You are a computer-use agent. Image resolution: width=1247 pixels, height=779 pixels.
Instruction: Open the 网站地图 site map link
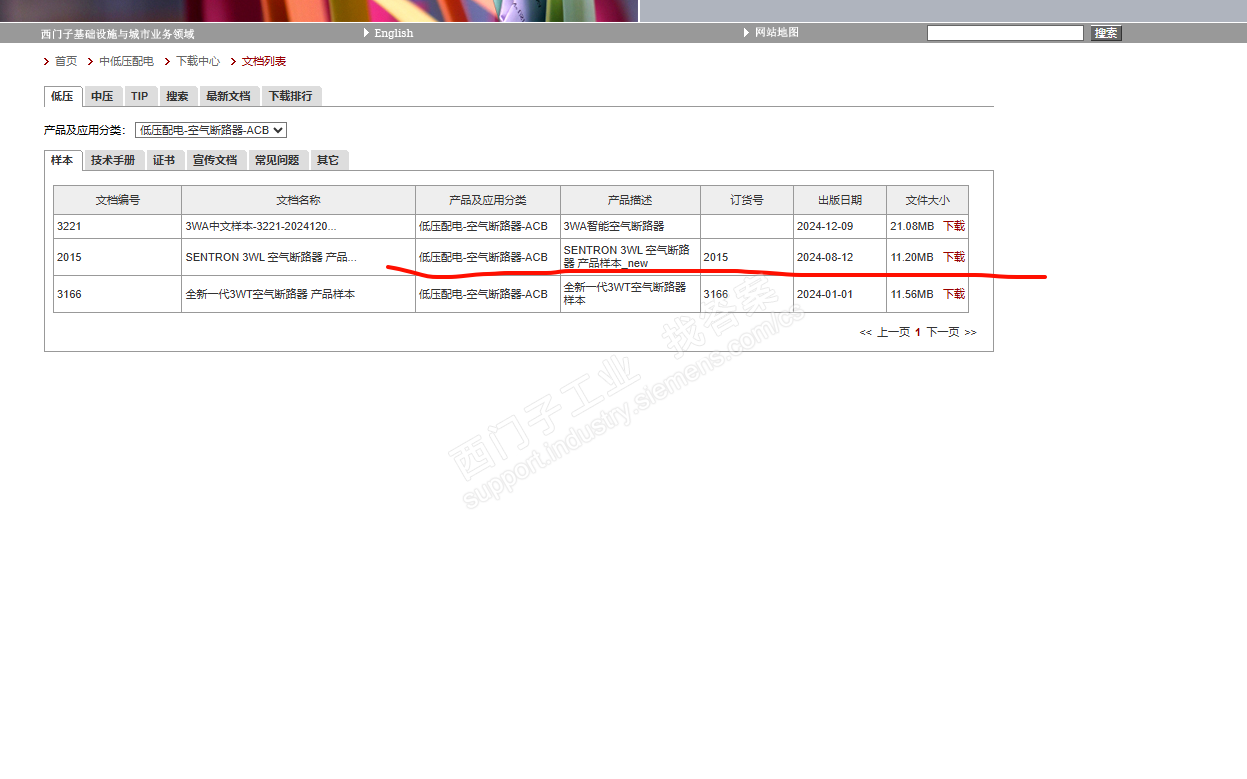coord(777,33)
